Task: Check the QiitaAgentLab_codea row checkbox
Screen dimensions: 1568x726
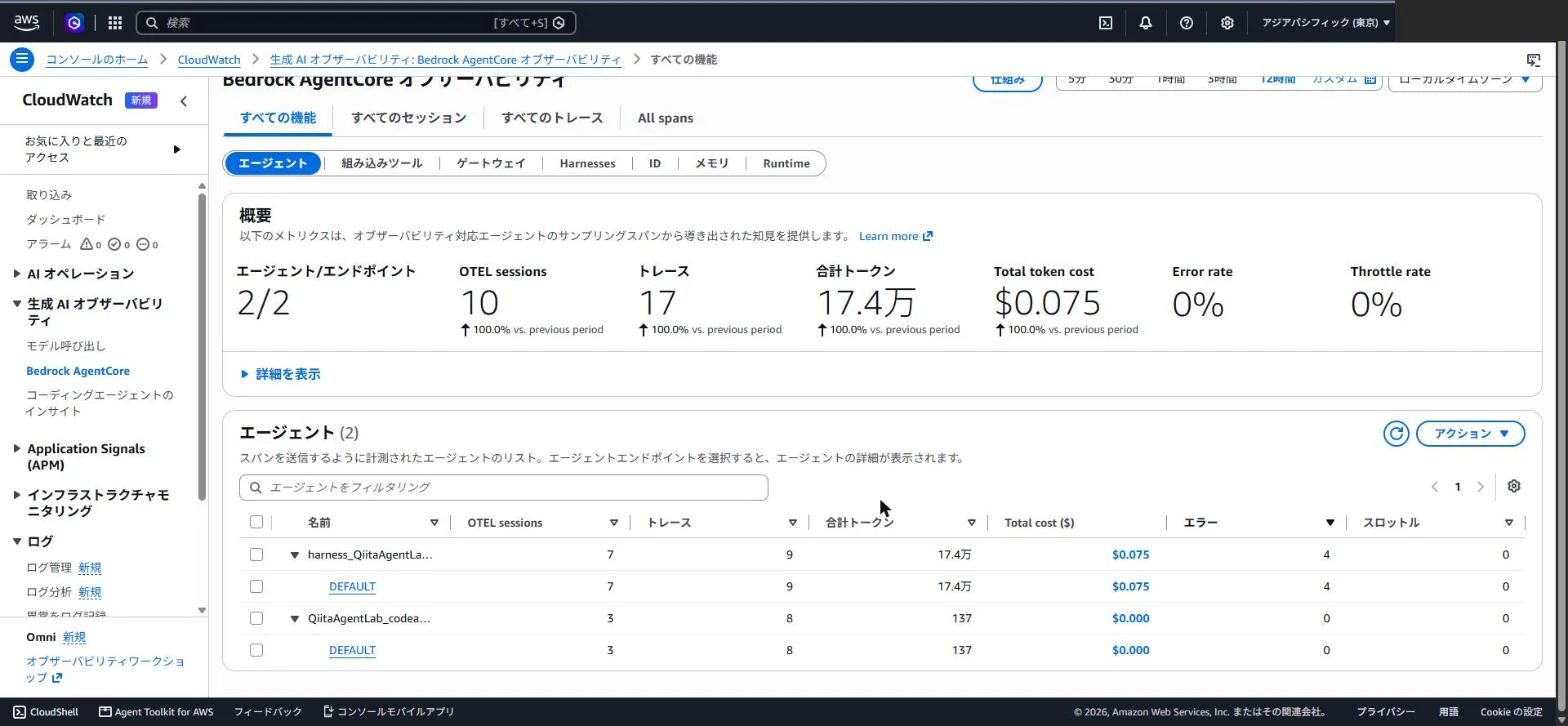Action: click(256, 618)
